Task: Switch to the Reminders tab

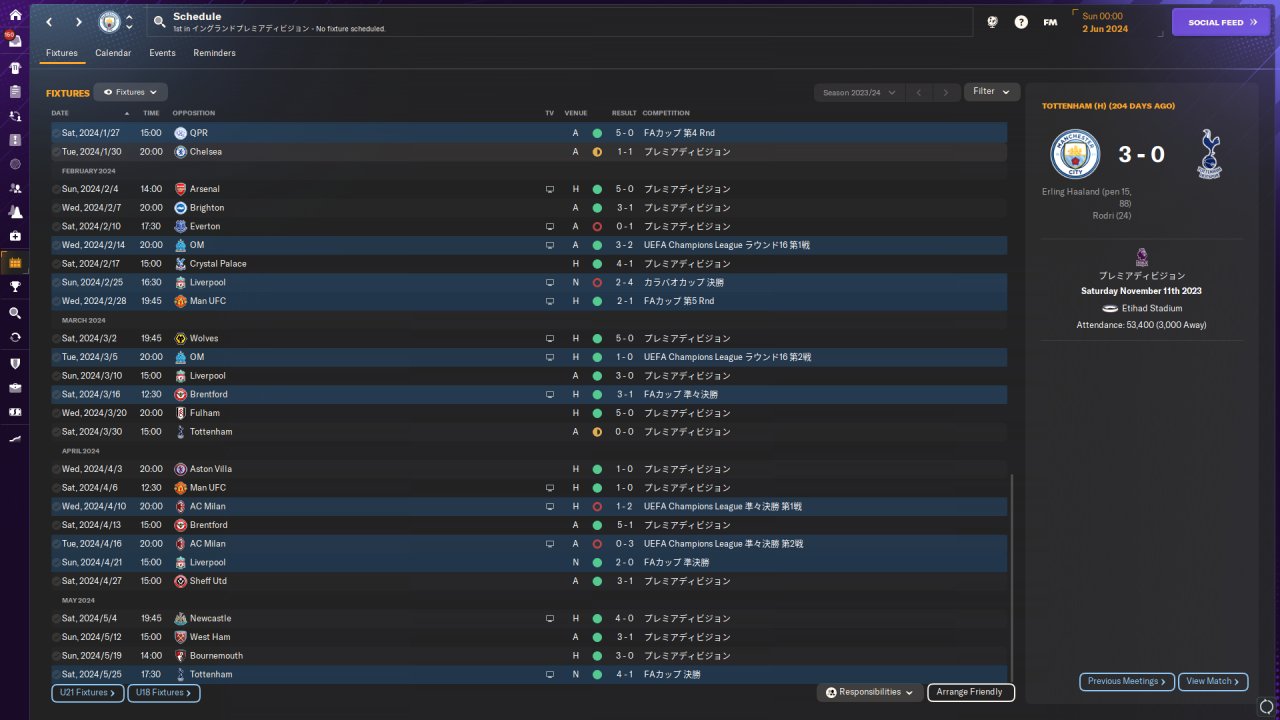Action: point(215,53)
